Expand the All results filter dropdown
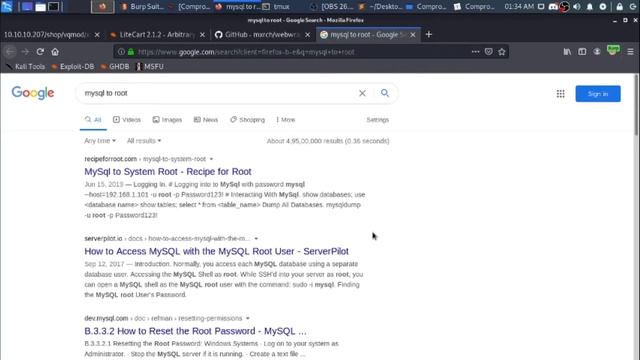 point(144,140)
